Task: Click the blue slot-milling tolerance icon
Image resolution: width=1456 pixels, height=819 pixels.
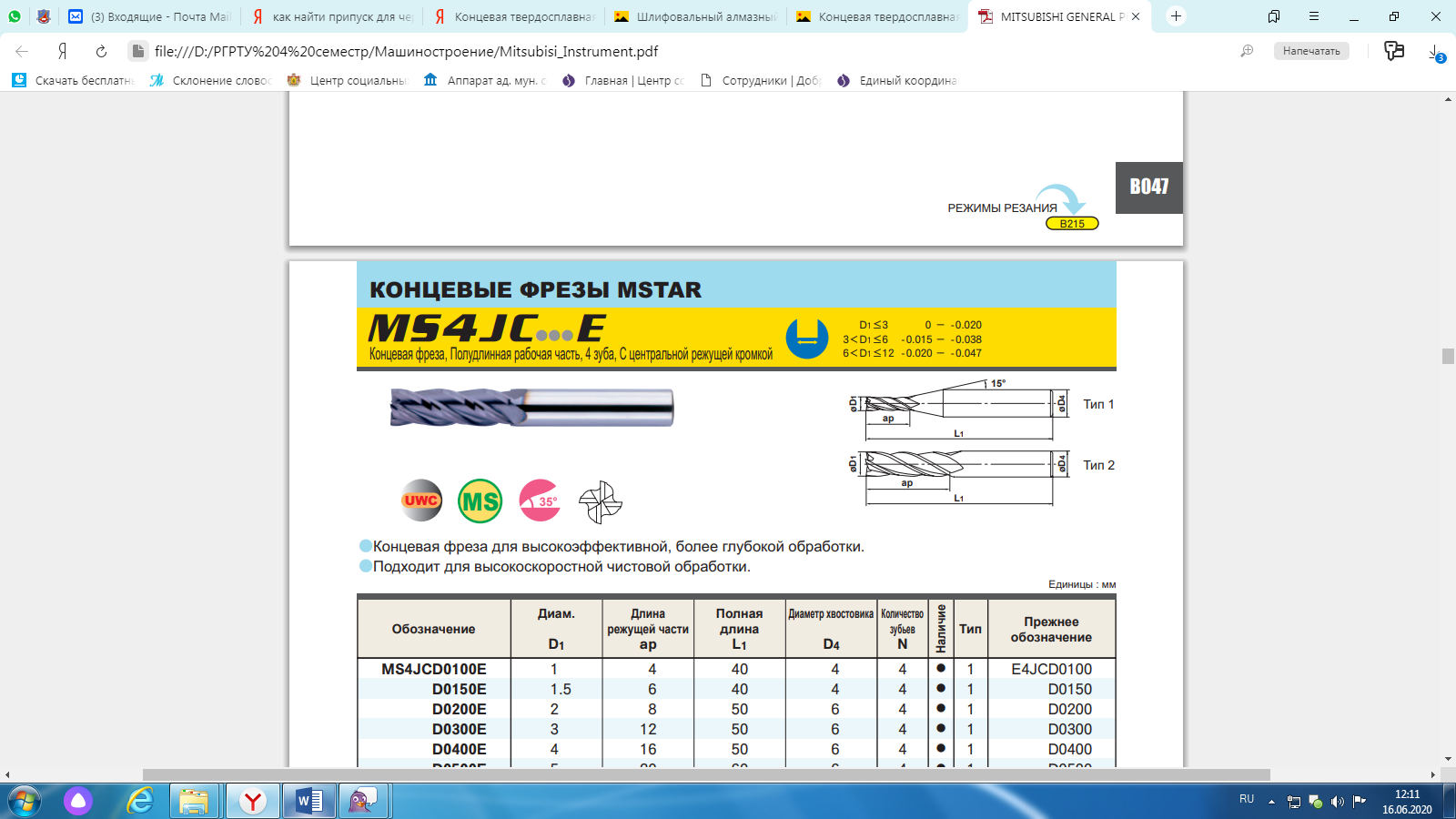Action: 807,338
